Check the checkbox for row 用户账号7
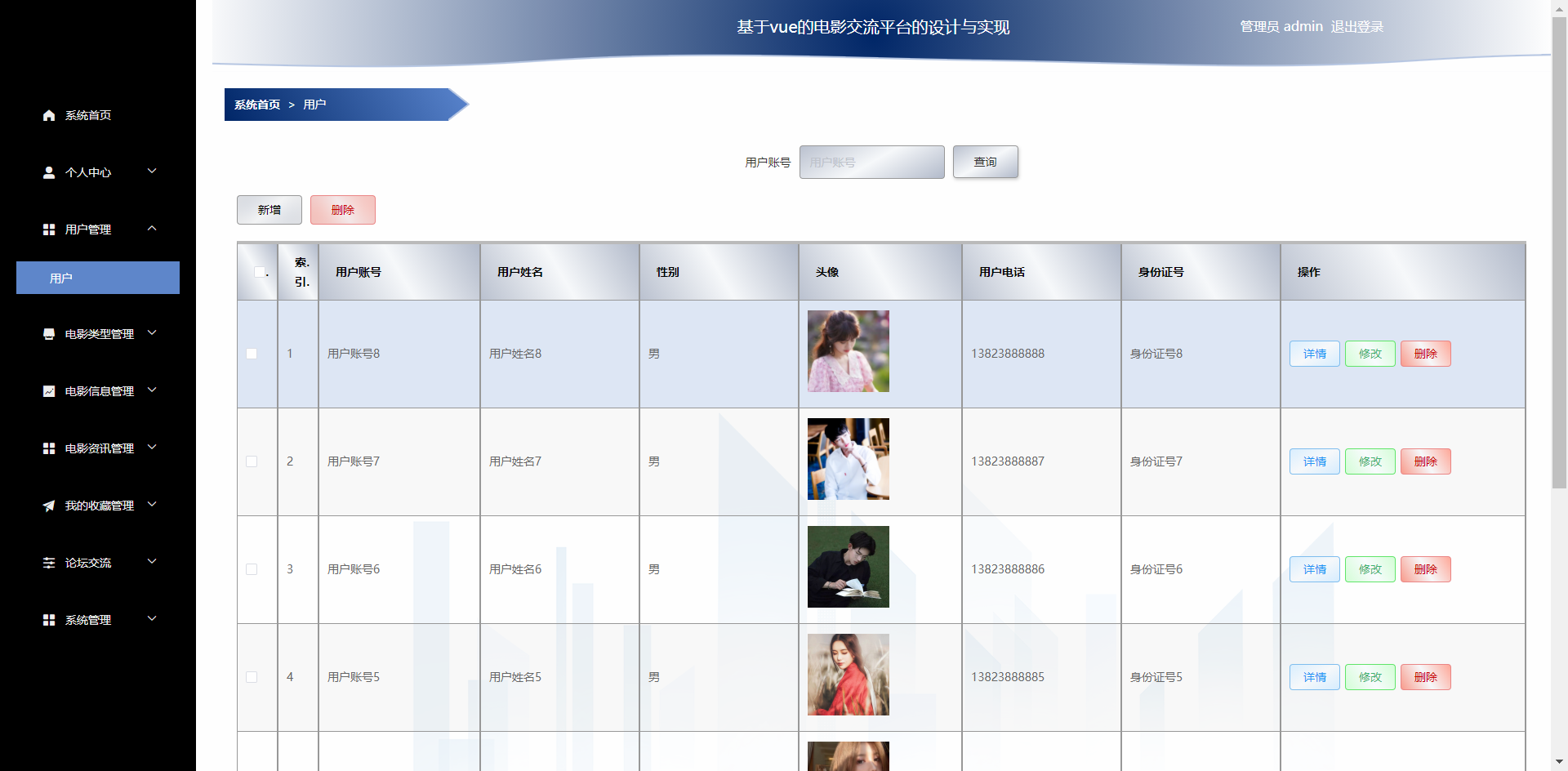This screenshot has width=1568, height=771. click(252, 461)
